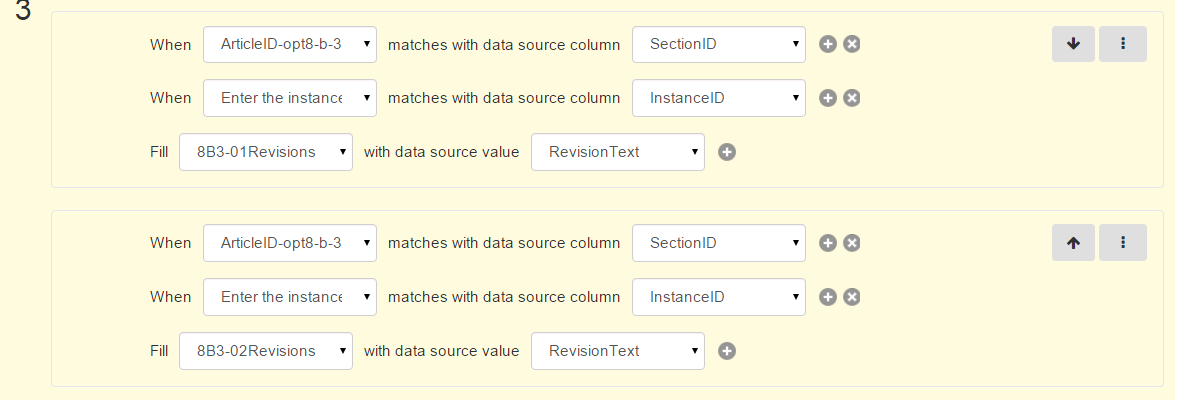Add fill action after 8B3-01Revisions row
This screenshot has width=1184, height=400.
pyautogui.click(x=726, y=152)
